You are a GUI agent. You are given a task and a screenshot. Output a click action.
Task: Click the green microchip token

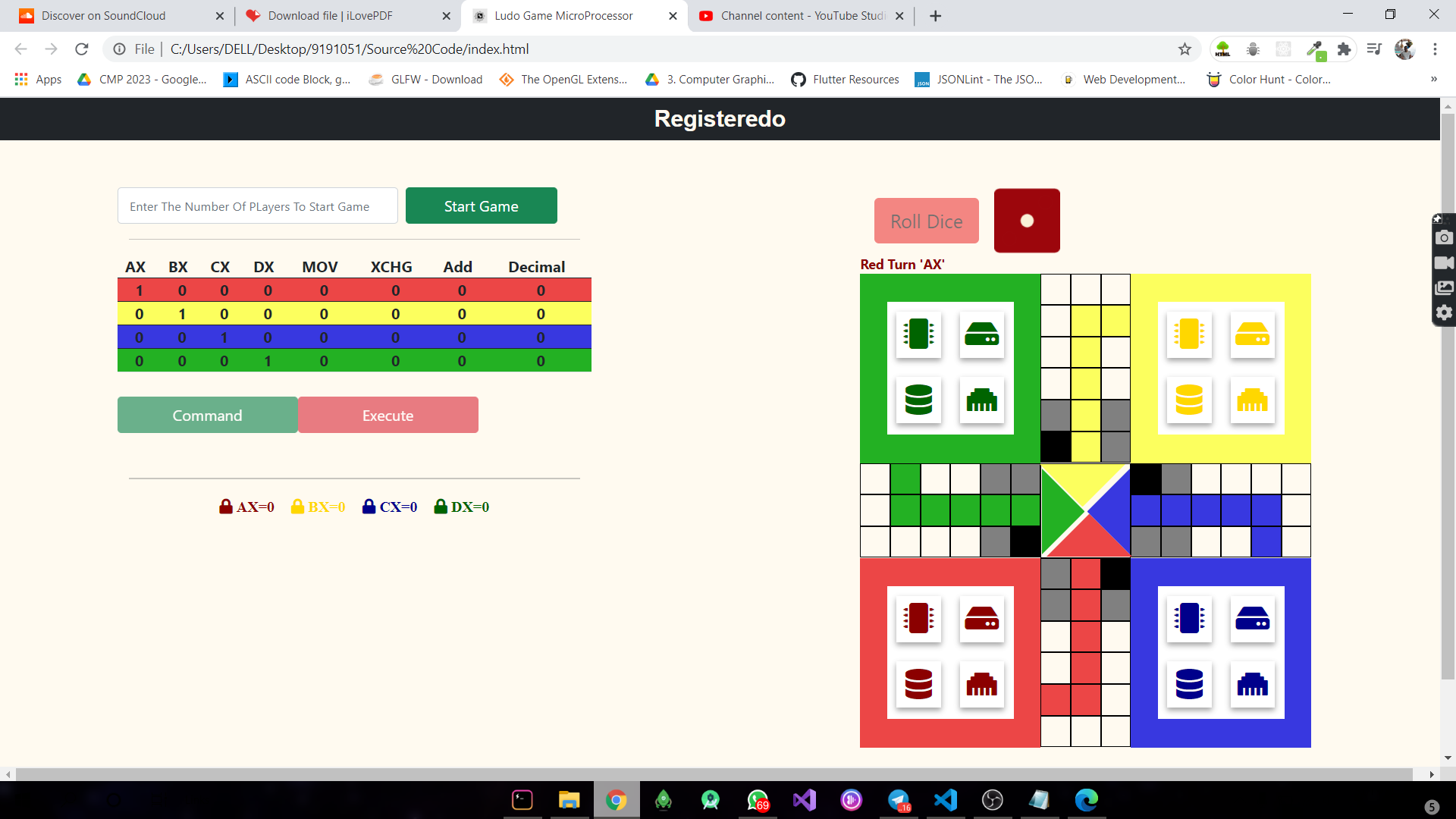pyautogui.click(x=918, y=334)
